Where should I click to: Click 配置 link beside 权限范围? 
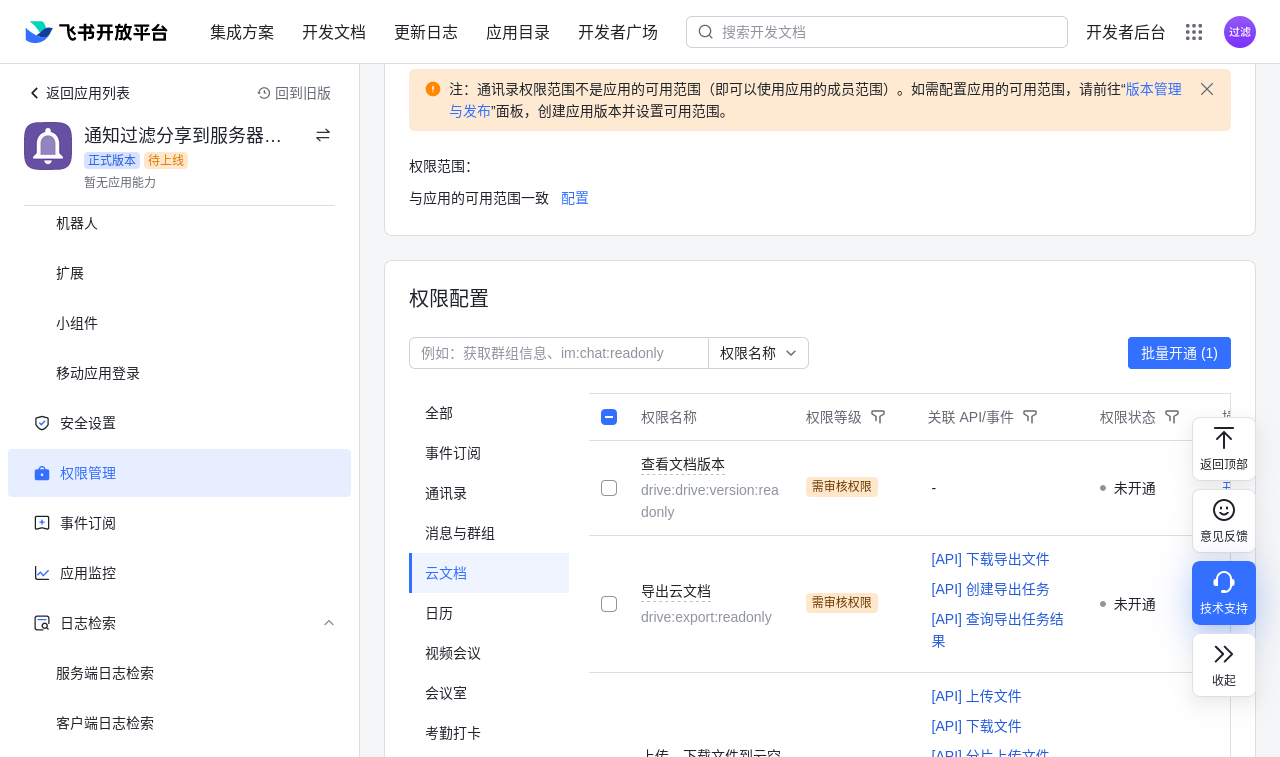click(575, 198)
